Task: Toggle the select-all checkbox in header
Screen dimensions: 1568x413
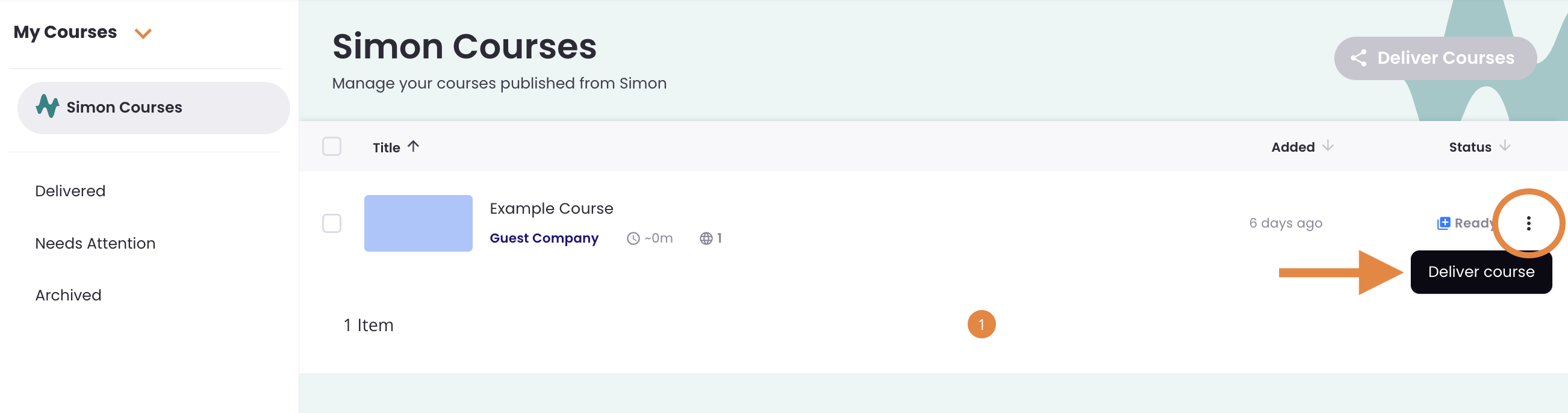Action: coord(332,146)
